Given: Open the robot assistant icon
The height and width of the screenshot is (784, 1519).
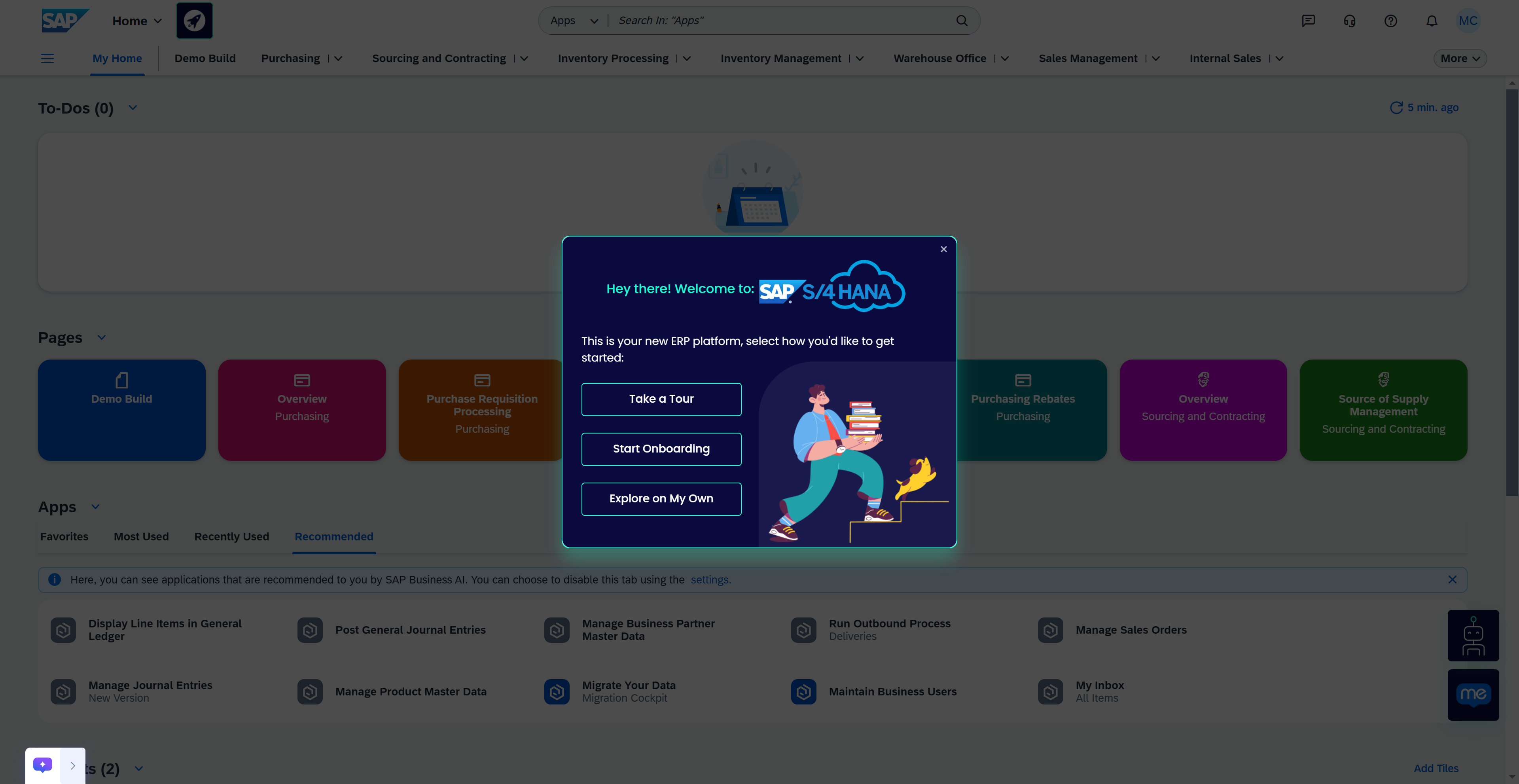Looking at the screenshot, I should tap(1473, 635).
